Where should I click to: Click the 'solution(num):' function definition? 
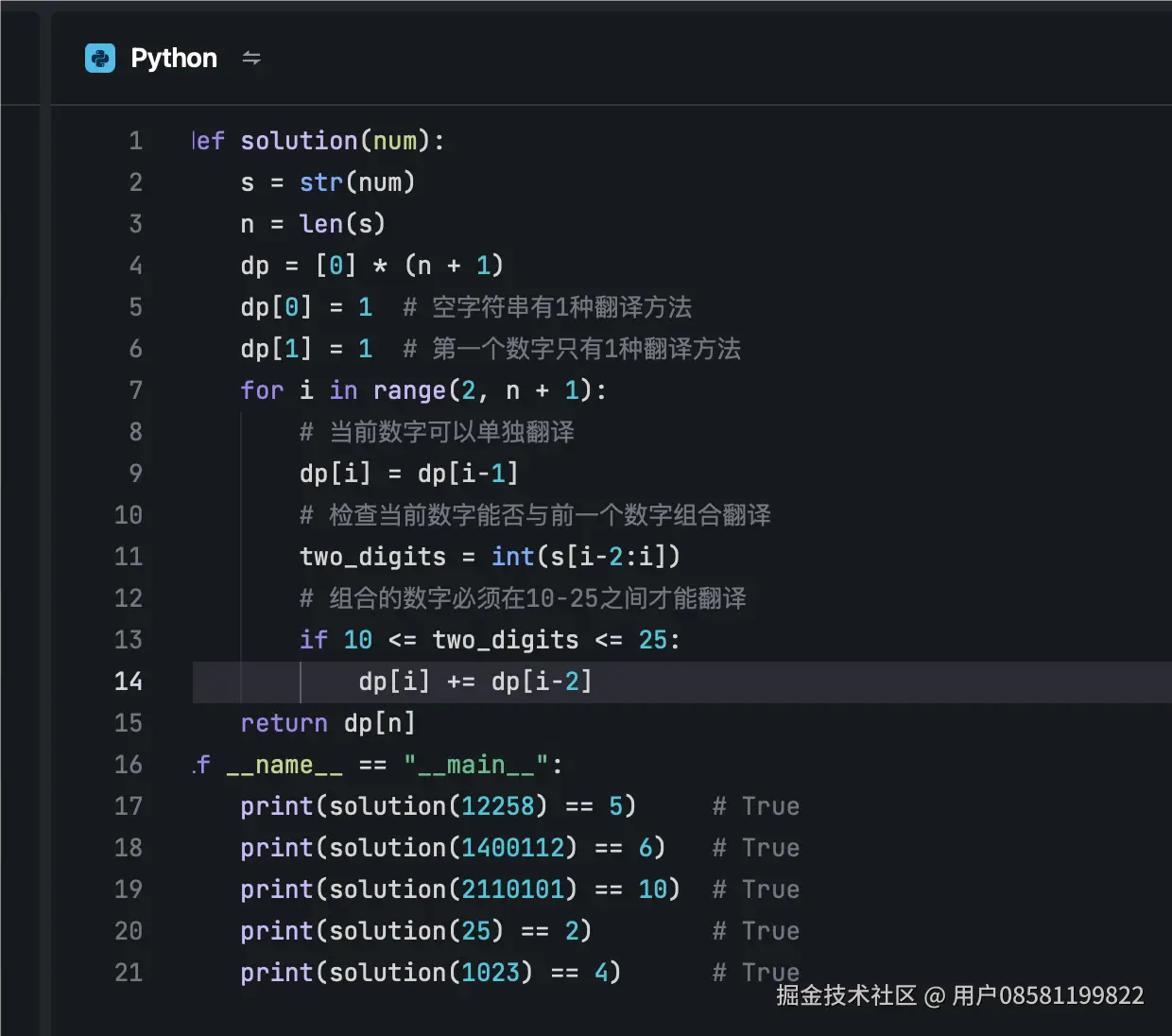342,141
